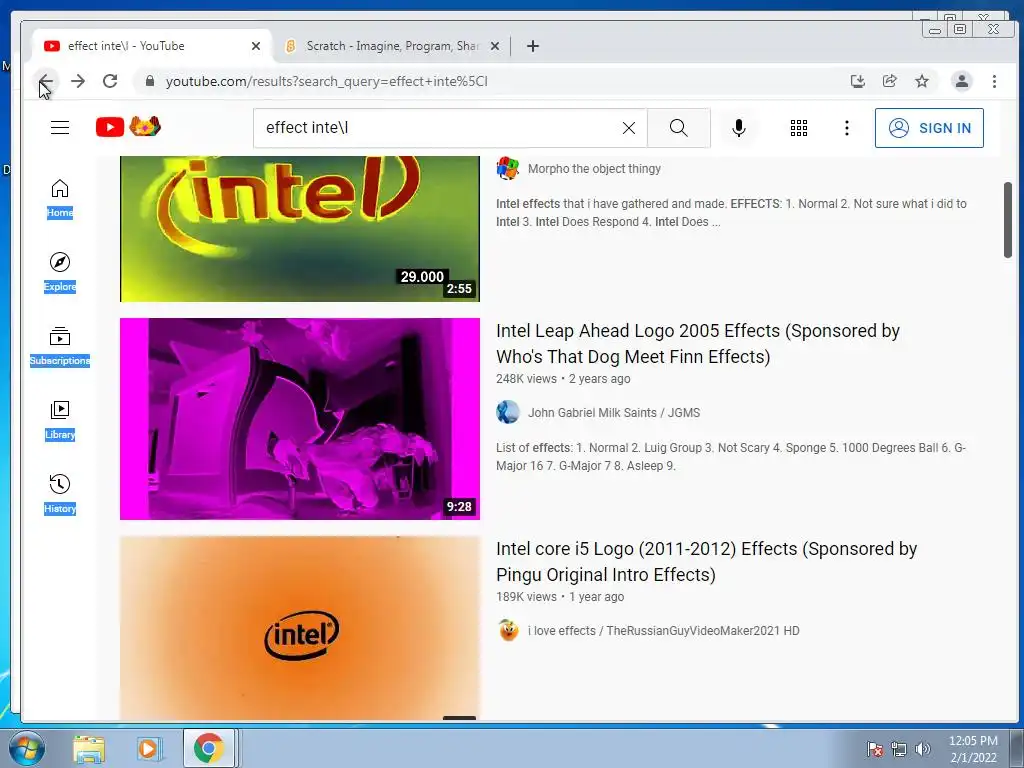Click Morpho the object thingy channel avatar
1024x768 pixels.
tap(507, 168)
